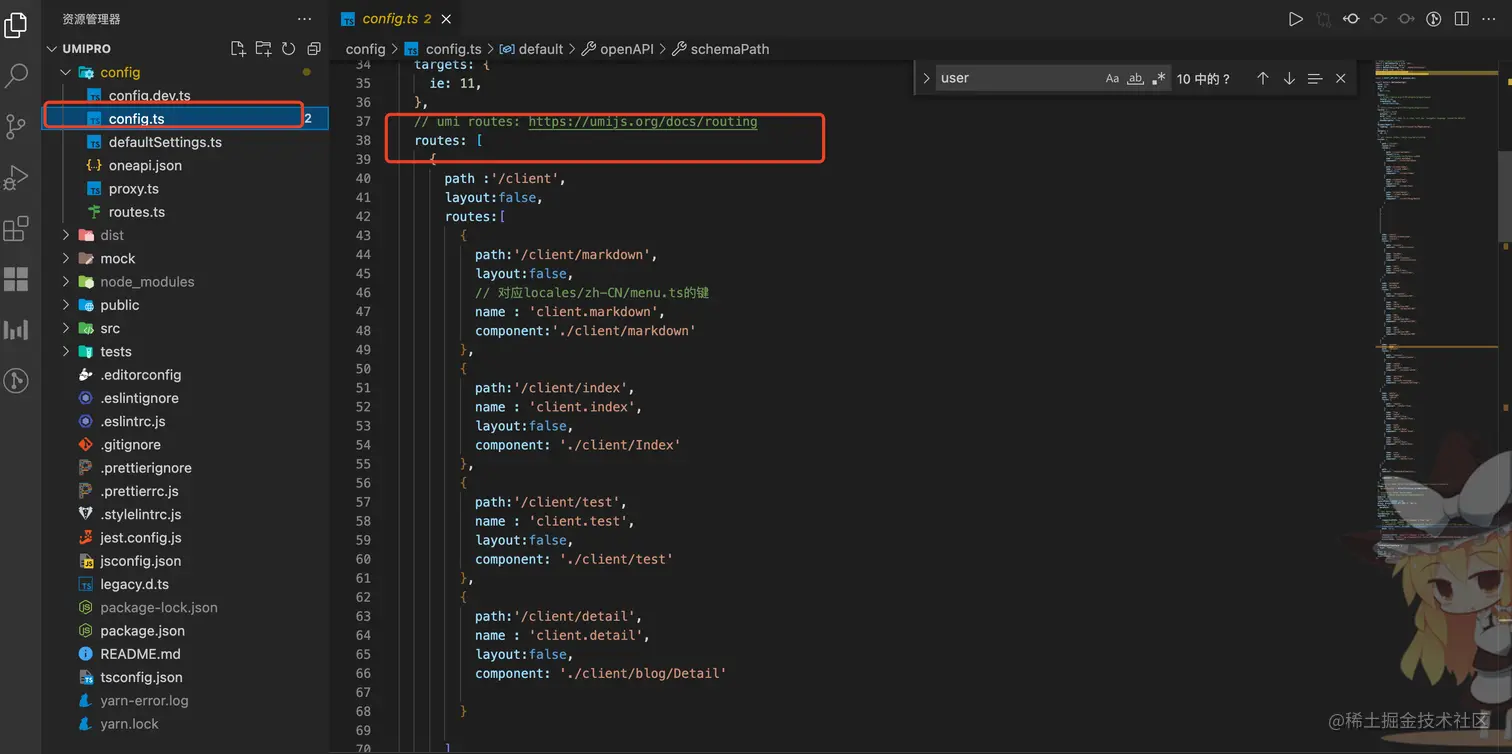This screenshot has width=1512, height=754.
Task: Toggle regular expression search option
Action: coord(1158,79)
